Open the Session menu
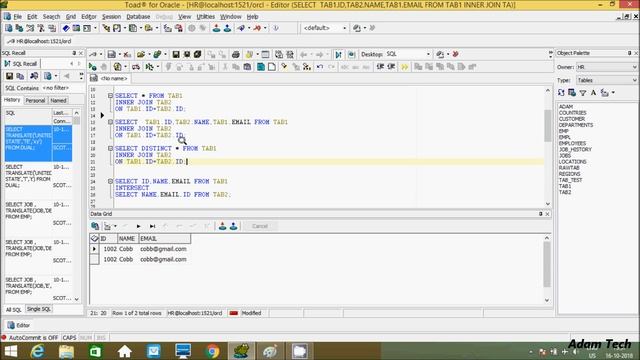Image resolution: width=640 pixels, height=360 pixels. [x=111, y=17]
